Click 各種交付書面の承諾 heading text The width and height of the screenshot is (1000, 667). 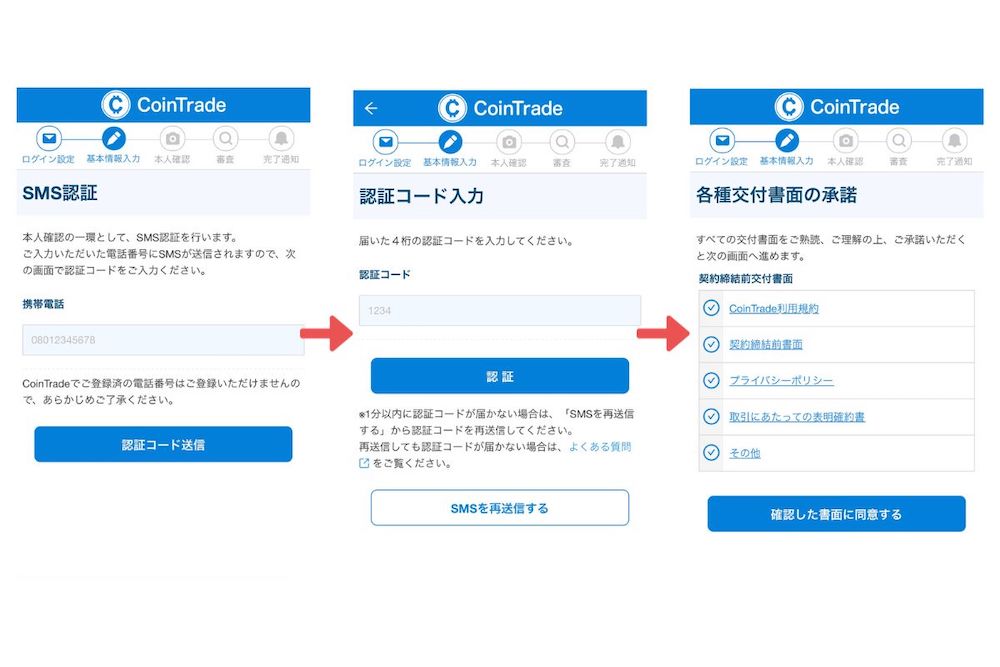pyautogui.click(x=776, y=195)
